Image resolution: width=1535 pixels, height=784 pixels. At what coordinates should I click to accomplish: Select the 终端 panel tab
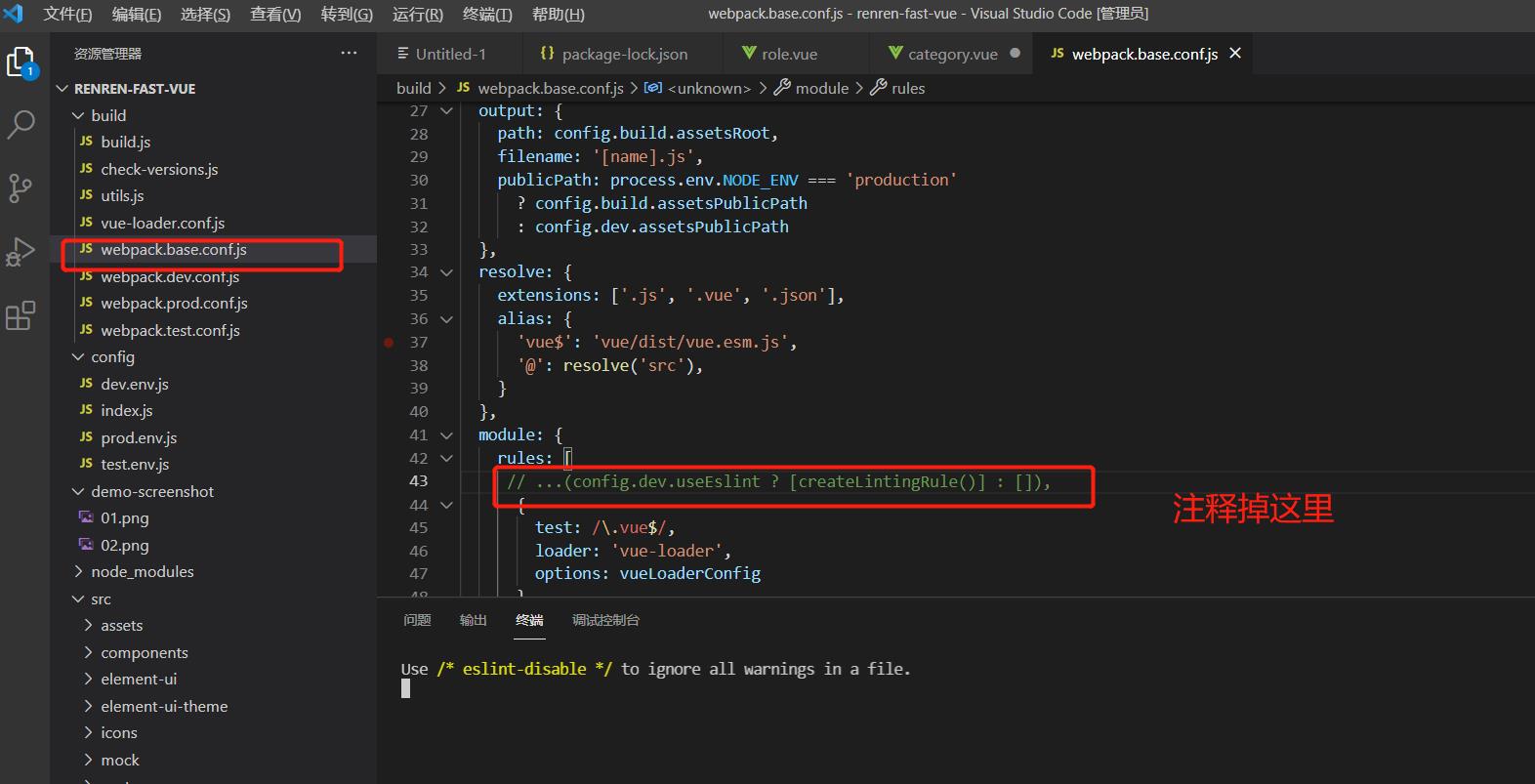529,621
